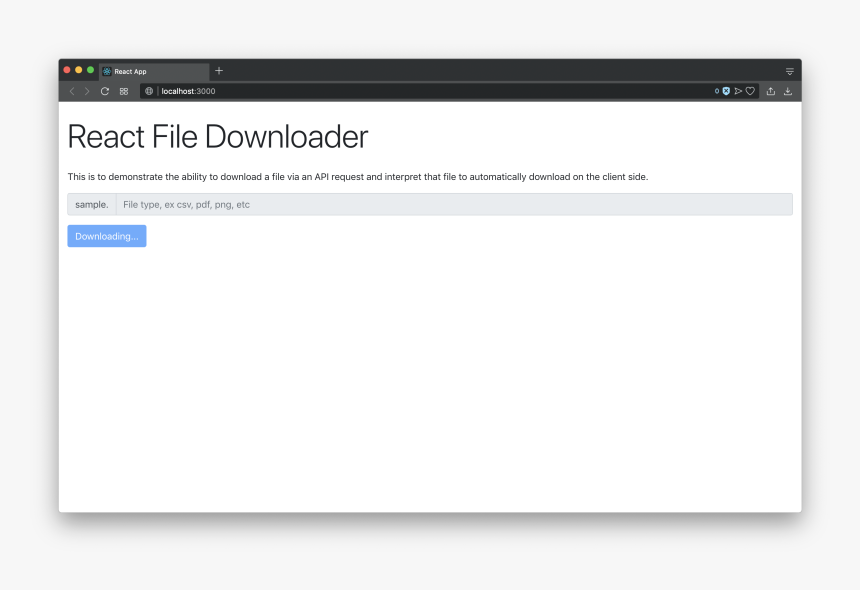Click the globe site info icon
The image size is (860, 590).
(149, 91)
